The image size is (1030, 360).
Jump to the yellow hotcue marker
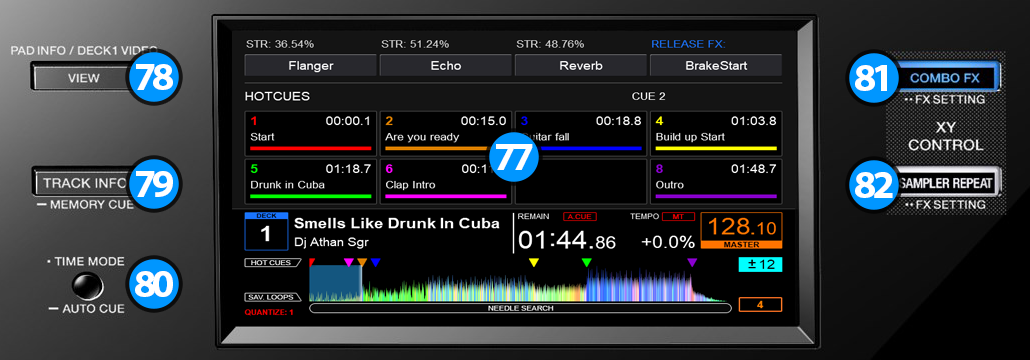point(534,262)
